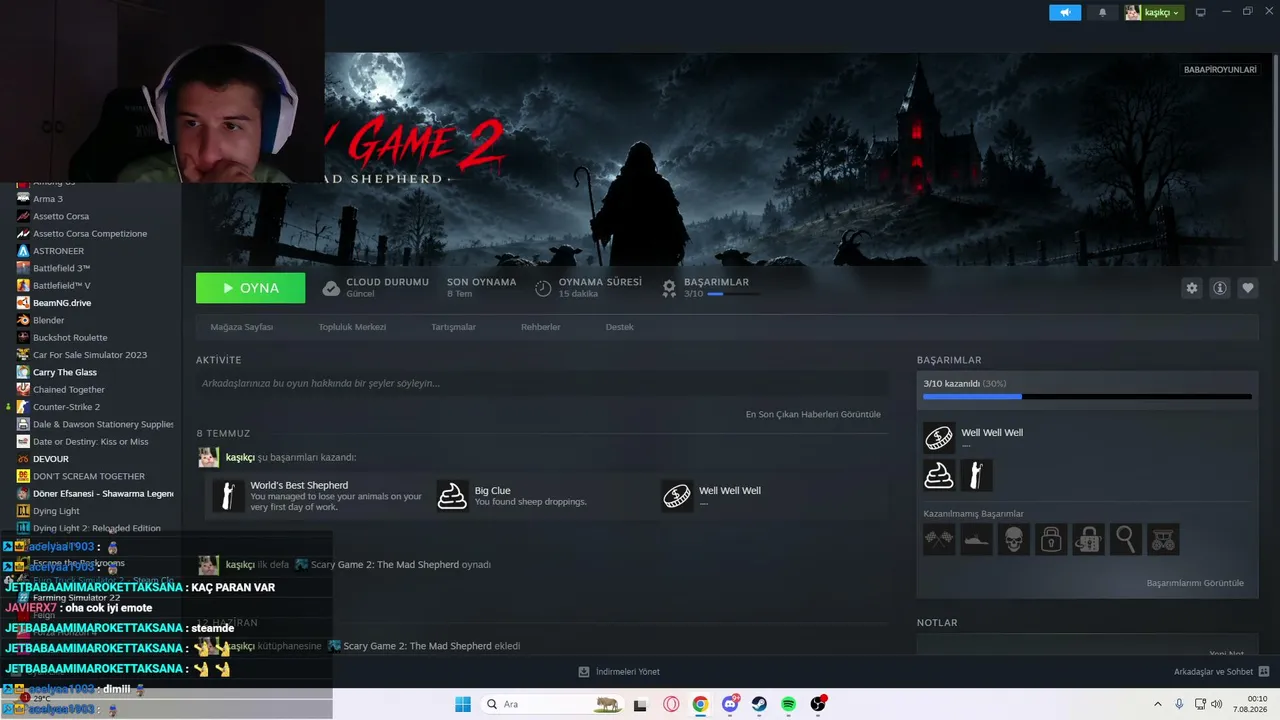Click the locked skull achievement

(1013, 539)
